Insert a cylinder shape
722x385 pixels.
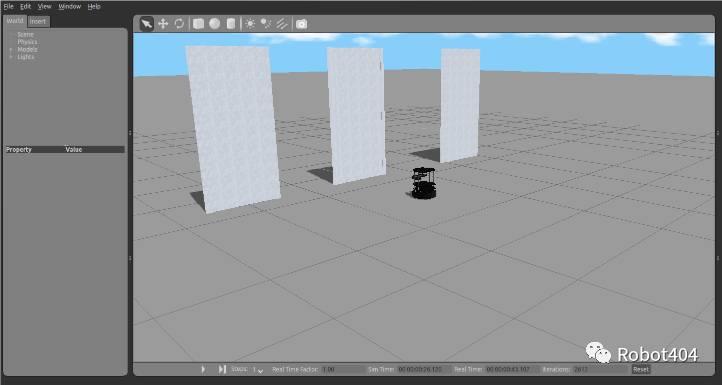point(231,24)
